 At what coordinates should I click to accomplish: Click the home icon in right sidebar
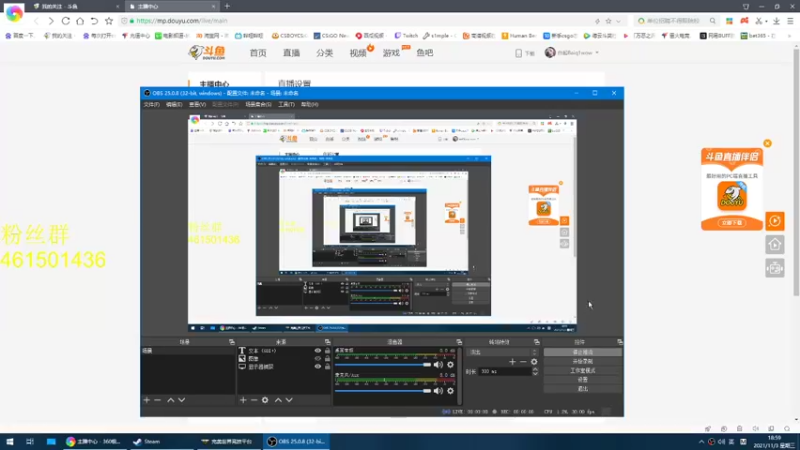point(775,245)
